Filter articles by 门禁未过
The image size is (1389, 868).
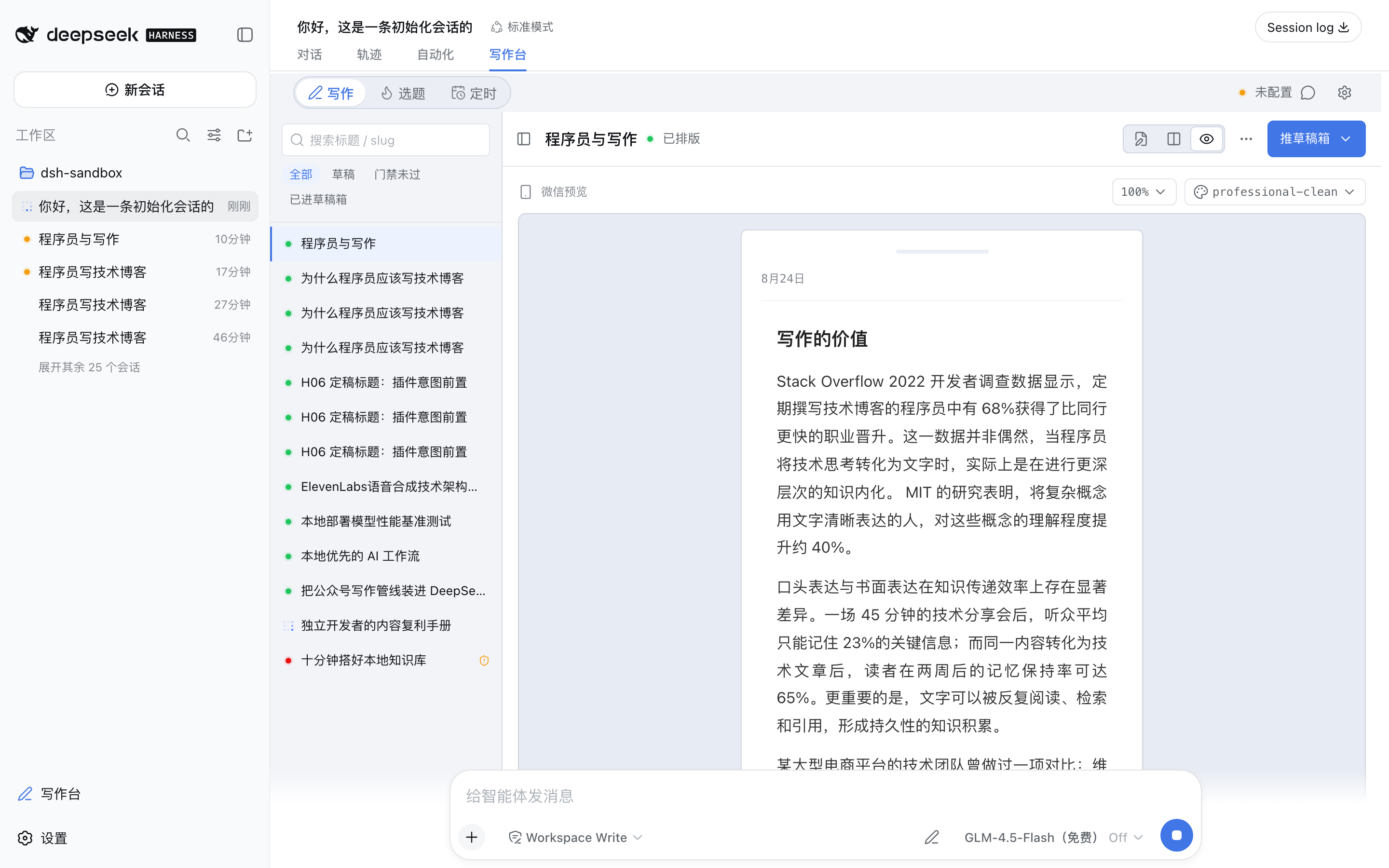397,174
